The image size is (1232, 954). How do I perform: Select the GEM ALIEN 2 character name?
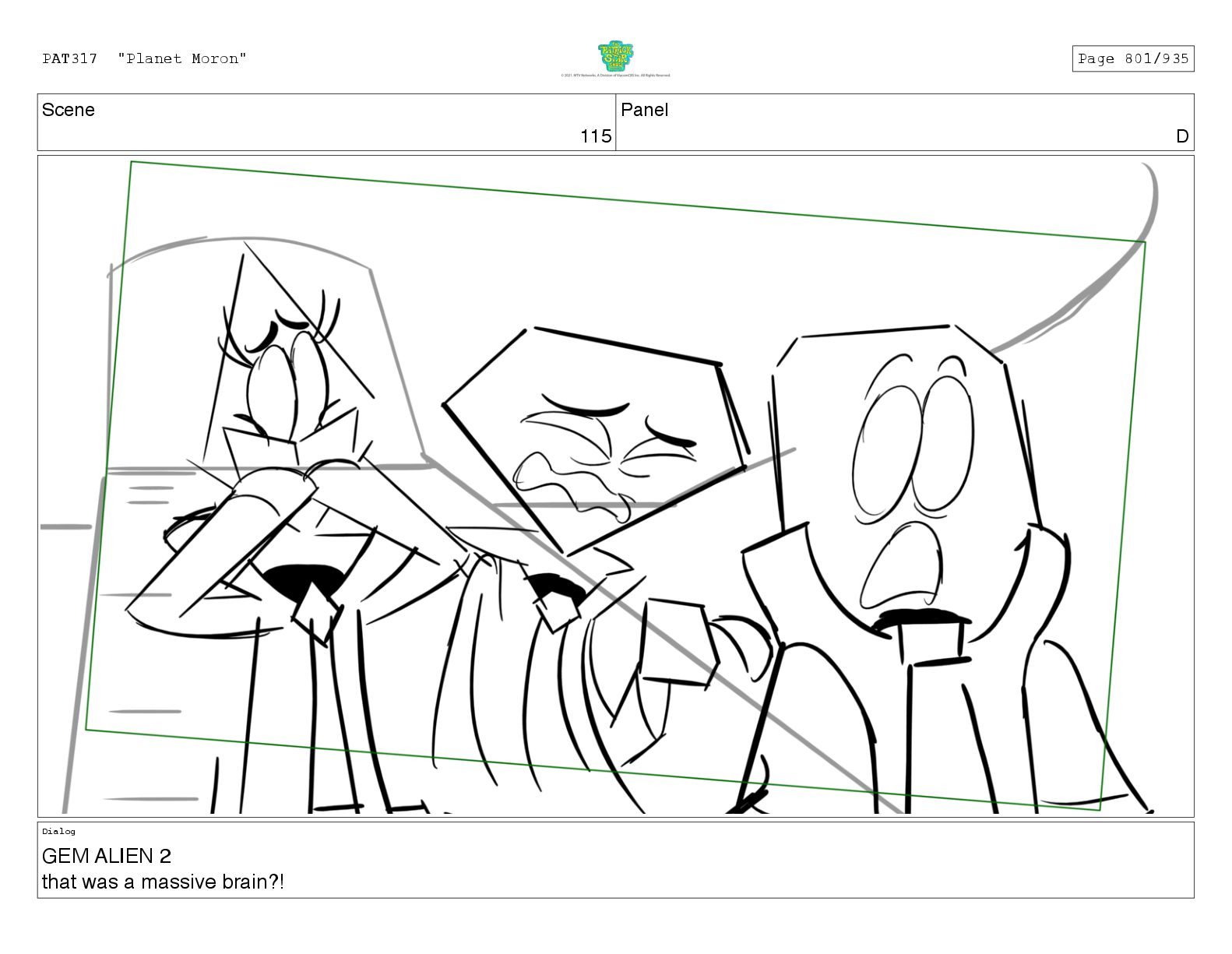(107, 856)
